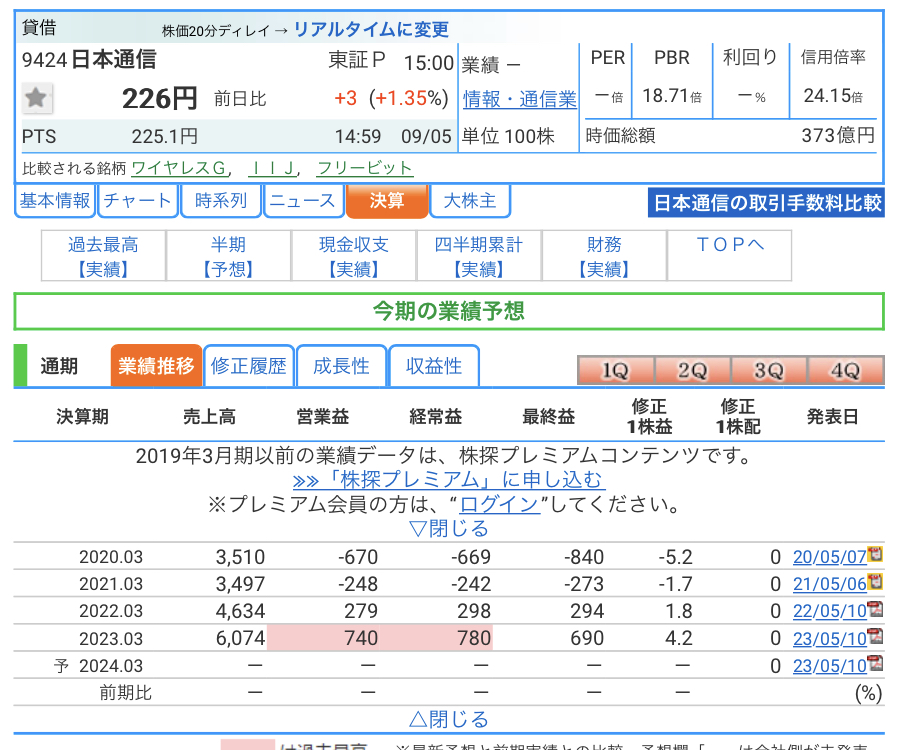This screenshot has height=750, width=900.
Task: Open 21/05/06 announcement date link
Action: [829, 584]
